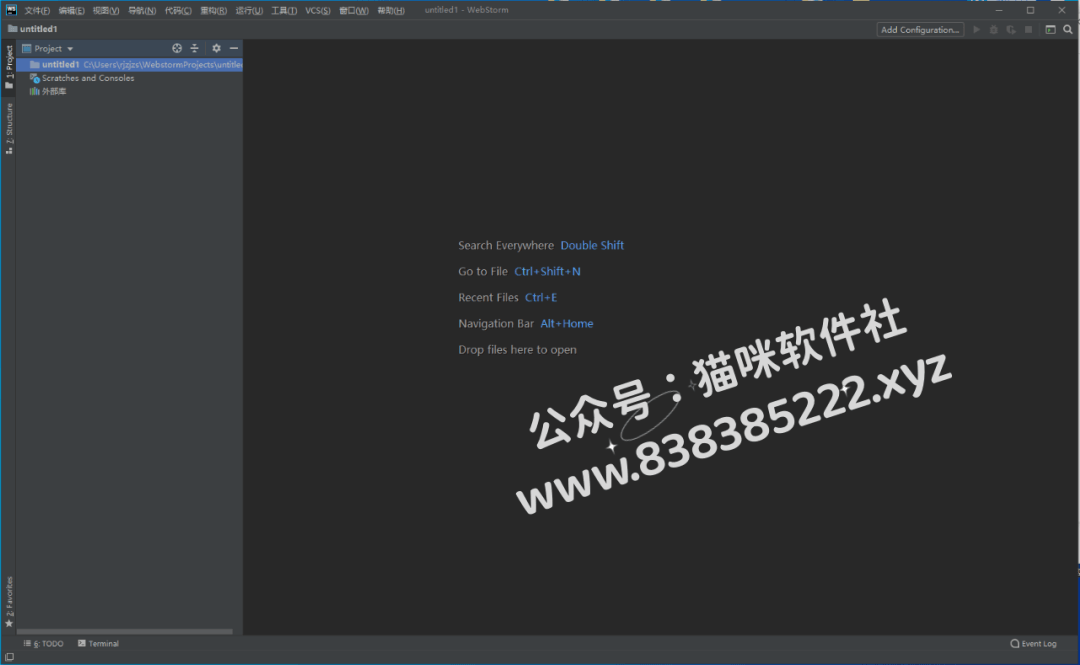Screen dimensions: 1080x665
Task: Open the 工具(T) menu
Action: (x=284, y=10)
